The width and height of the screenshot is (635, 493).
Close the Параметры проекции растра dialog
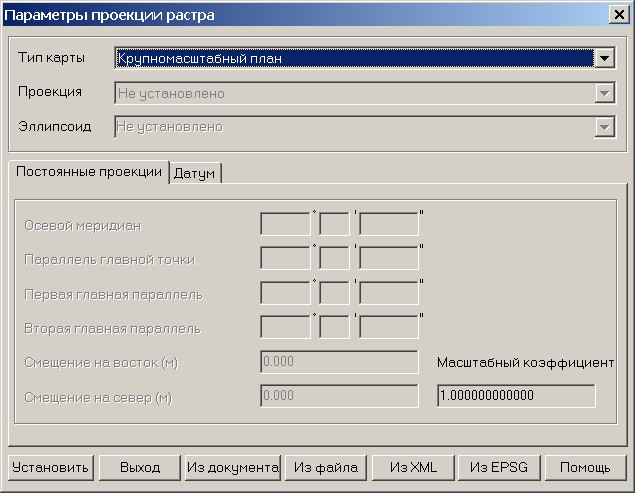click(x=617, y=14)
